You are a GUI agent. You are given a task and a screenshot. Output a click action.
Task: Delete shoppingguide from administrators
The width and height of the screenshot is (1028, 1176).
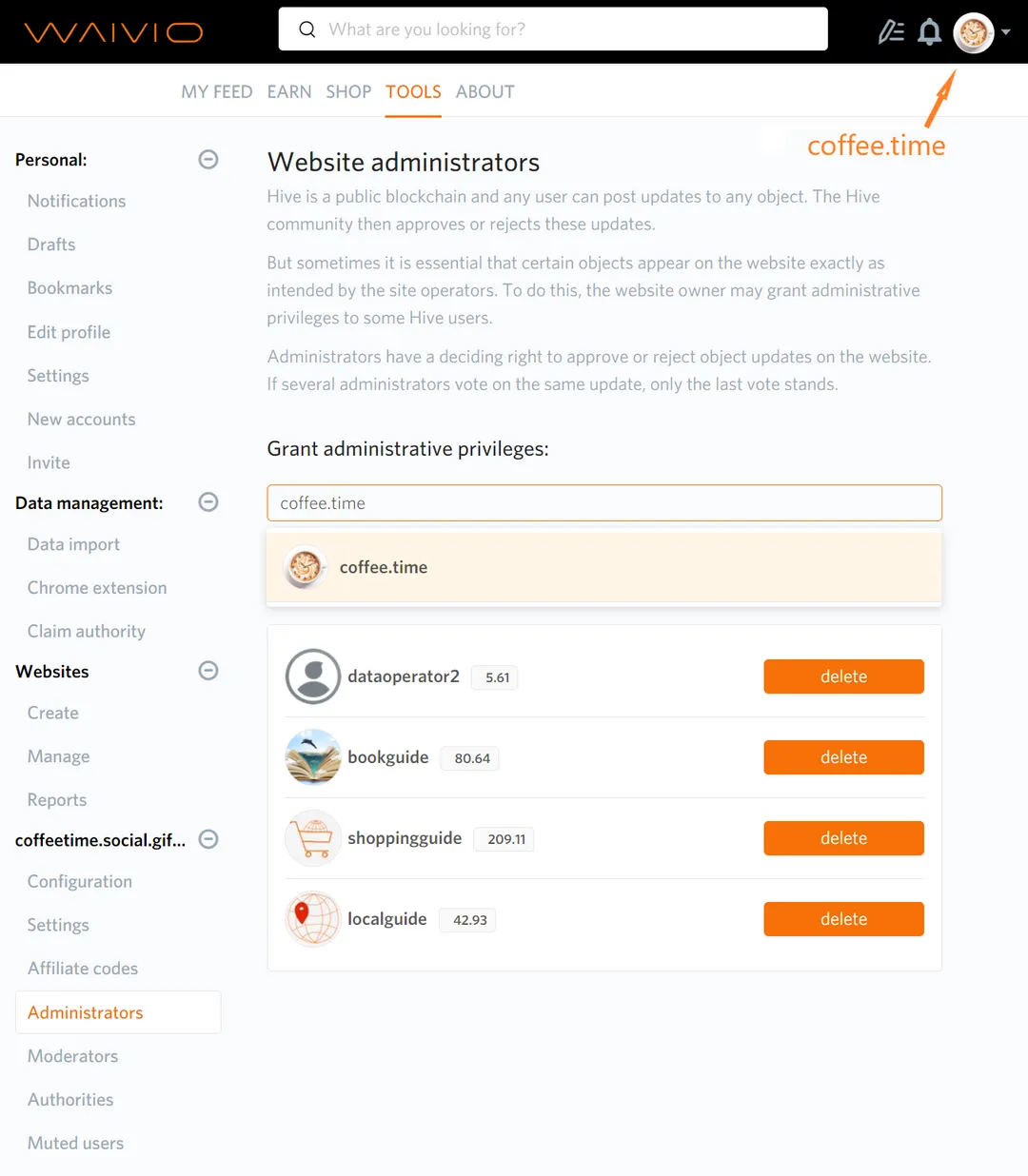coord(843,838)
